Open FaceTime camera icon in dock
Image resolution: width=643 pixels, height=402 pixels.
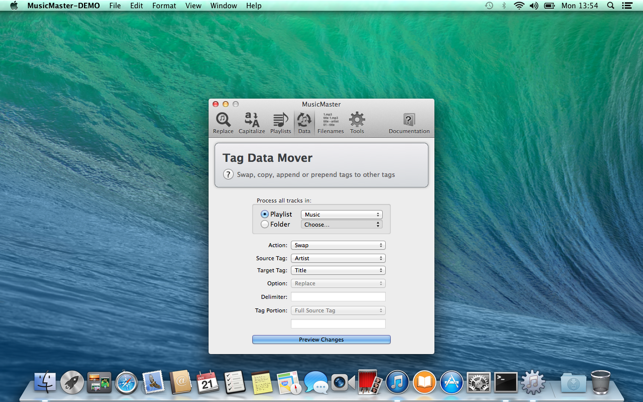point(343,382)
